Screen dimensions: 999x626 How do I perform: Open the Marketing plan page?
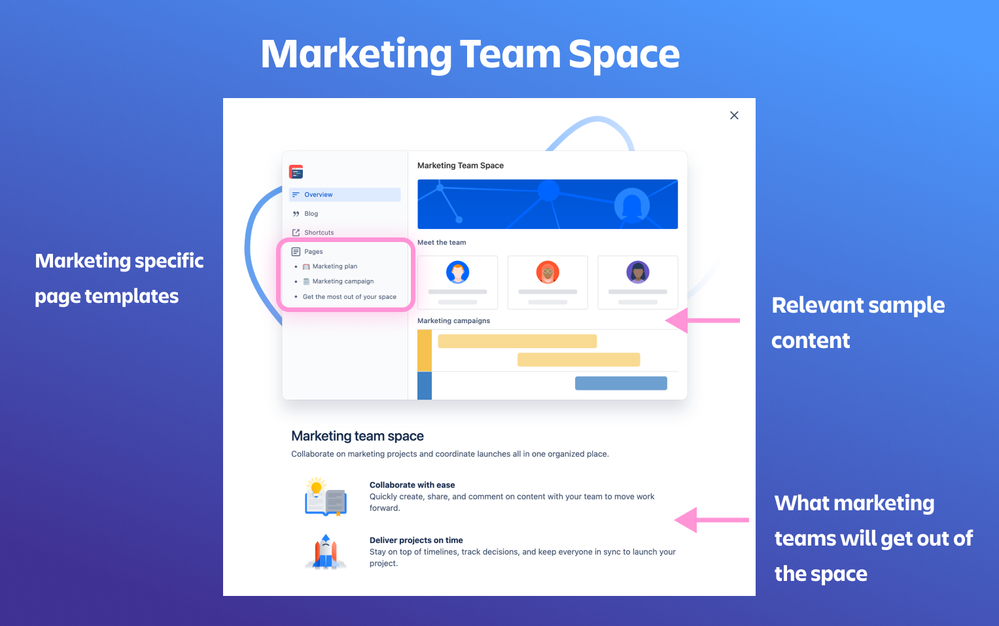click(334, 266)
